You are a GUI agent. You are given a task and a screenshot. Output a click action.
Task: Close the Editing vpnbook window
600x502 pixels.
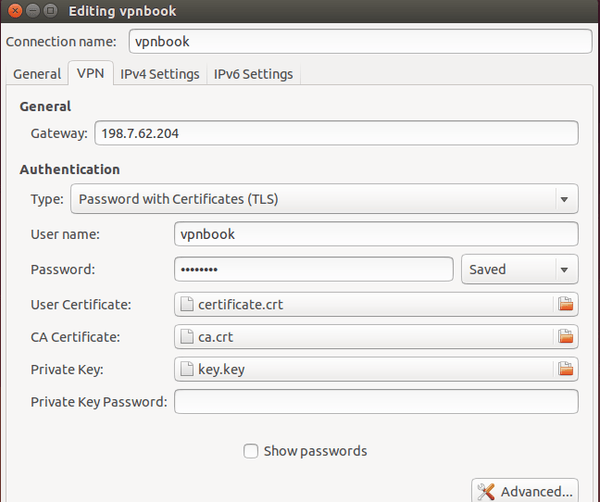15,11
